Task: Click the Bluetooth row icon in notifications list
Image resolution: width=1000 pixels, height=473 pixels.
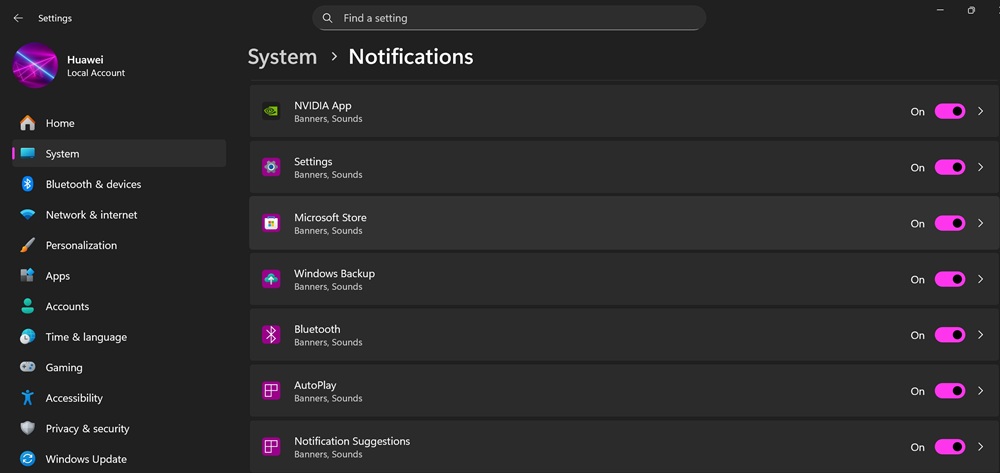Action: tap(271, 335)
